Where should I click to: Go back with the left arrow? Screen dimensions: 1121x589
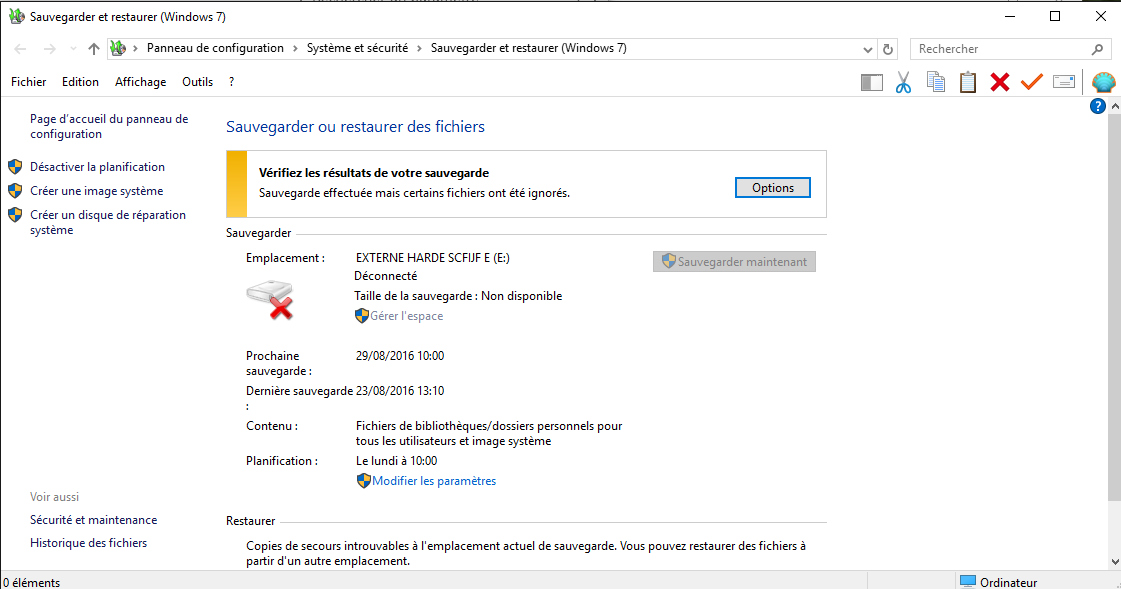click(20, 49)
